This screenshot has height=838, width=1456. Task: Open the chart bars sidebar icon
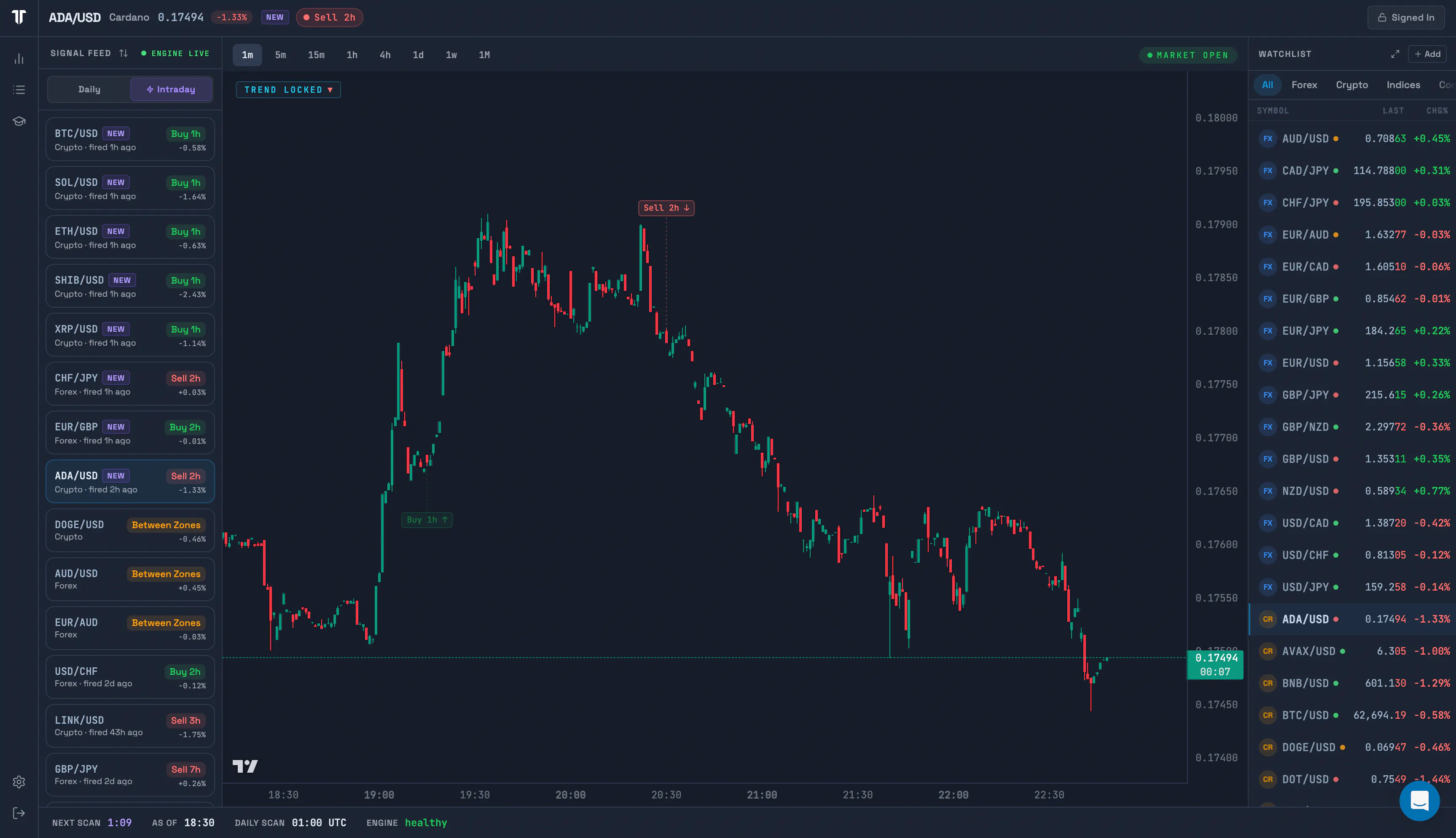click(x=19, y=59)
